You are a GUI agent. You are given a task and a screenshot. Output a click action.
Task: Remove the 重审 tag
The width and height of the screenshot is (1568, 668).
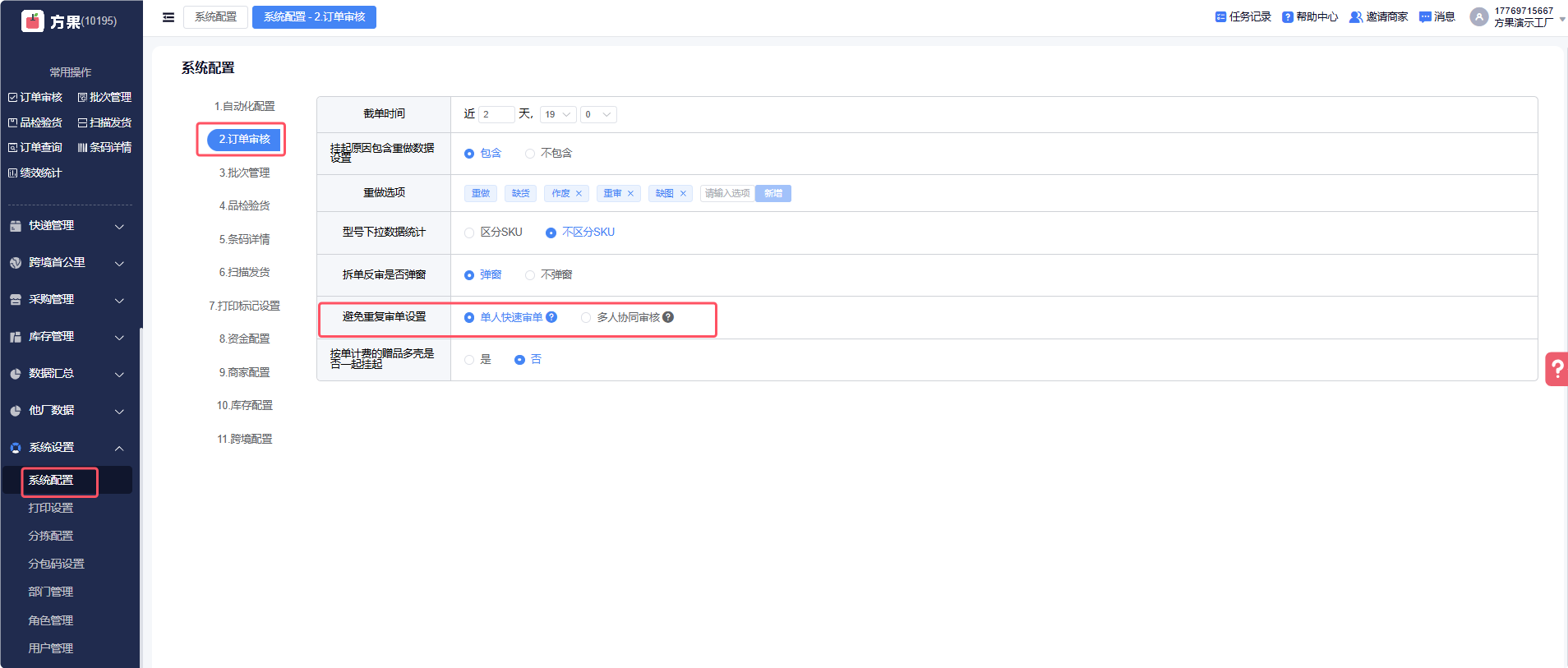point(631,193)
